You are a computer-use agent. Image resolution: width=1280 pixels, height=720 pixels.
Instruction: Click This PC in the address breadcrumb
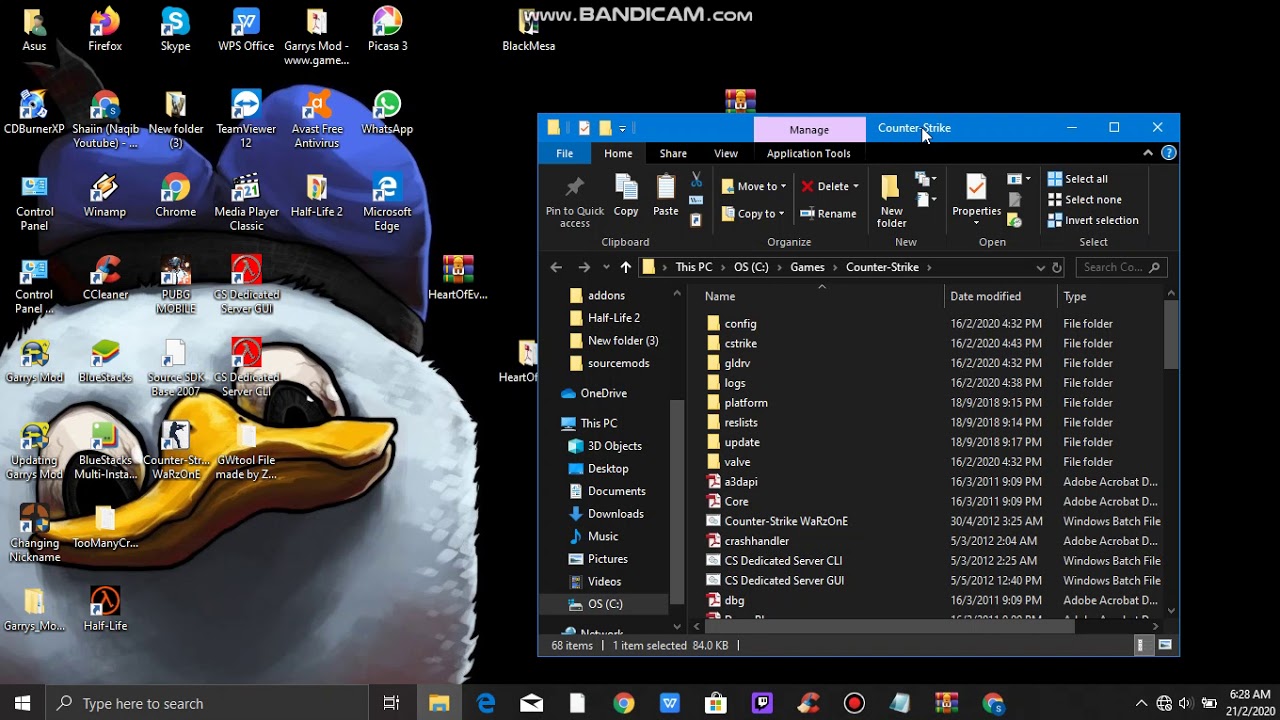point(694,267)
